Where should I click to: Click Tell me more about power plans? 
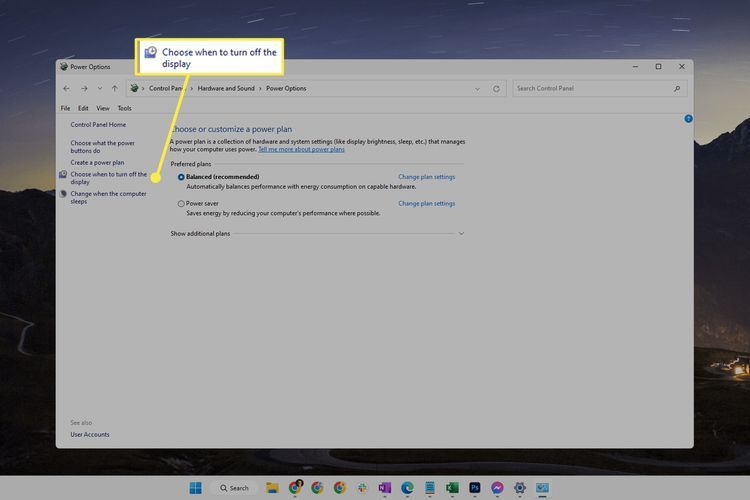tap(301, 150)
